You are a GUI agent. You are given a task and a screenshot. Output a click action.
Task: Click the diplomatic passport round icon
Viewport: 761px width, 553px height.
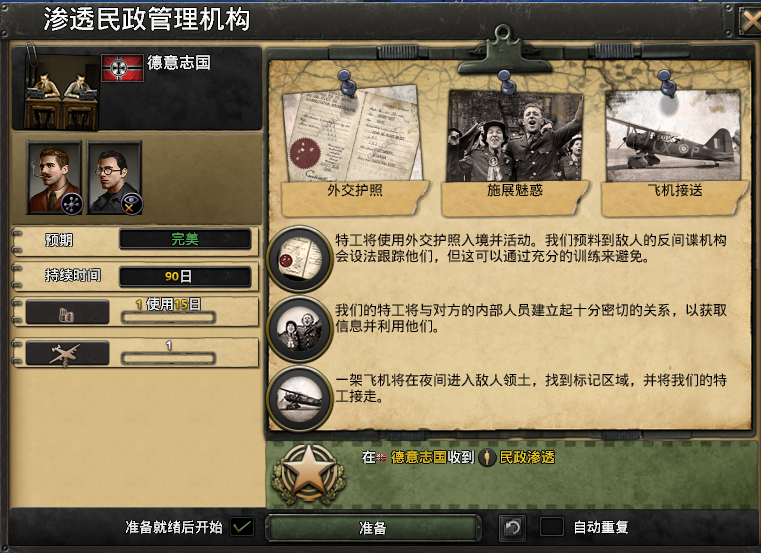[299, 259]
